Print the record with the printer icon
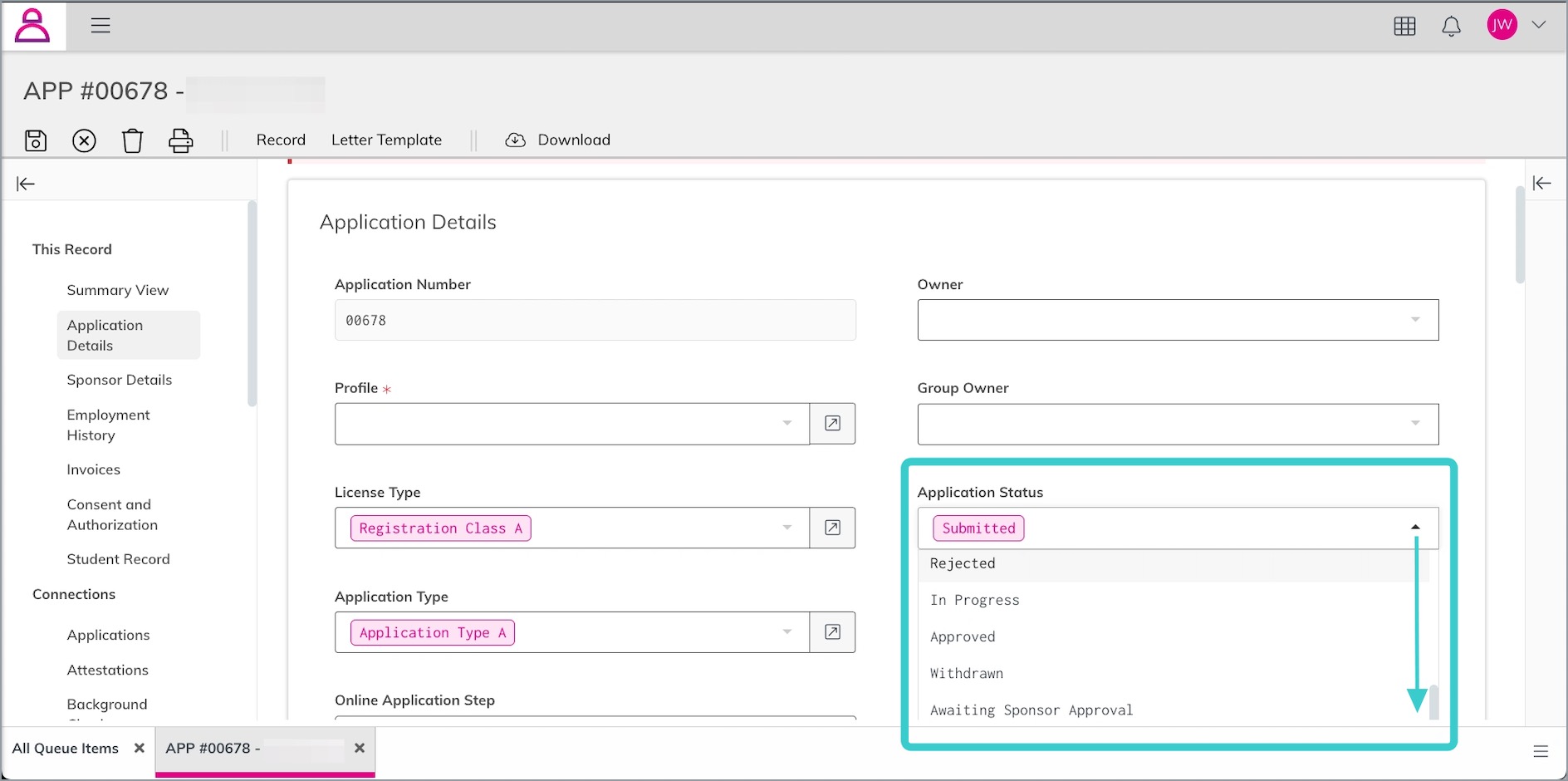Viewport: 1568px width, 781px height. [181, 140]
